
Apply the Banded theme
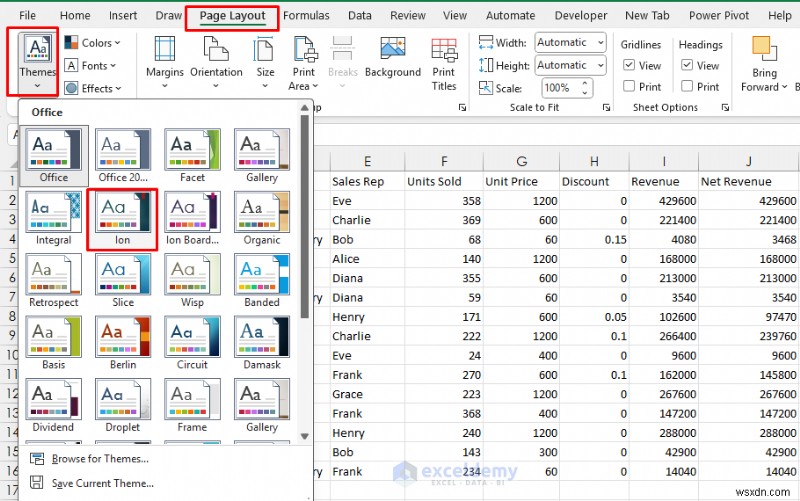pyautogui.click(x=262, y=281)
